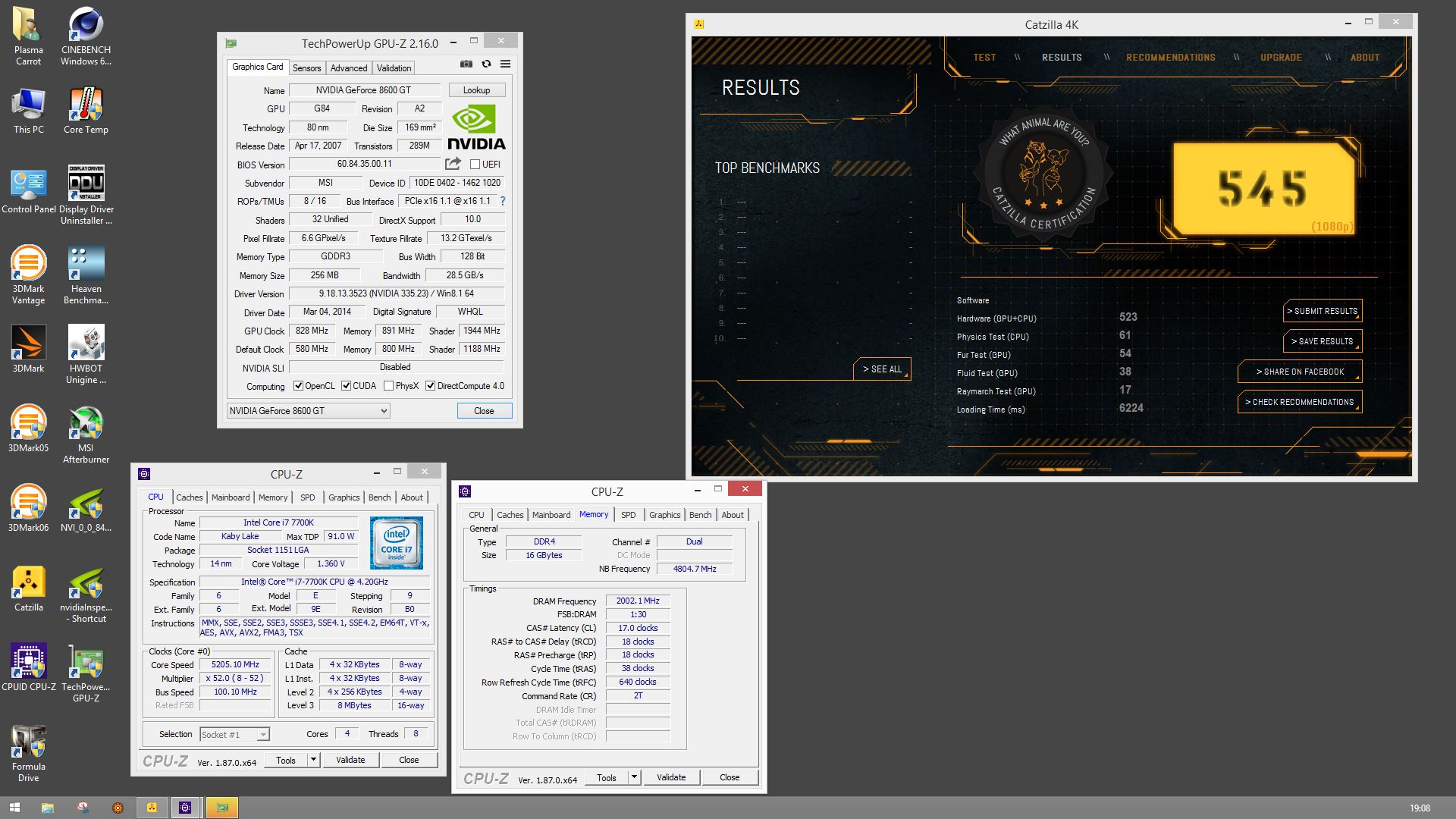Expand GPU selector dropdown NVIDIA GeForce 8600 GT
The width and height of the screenshot is (1456, 819).
click(308, 410)
